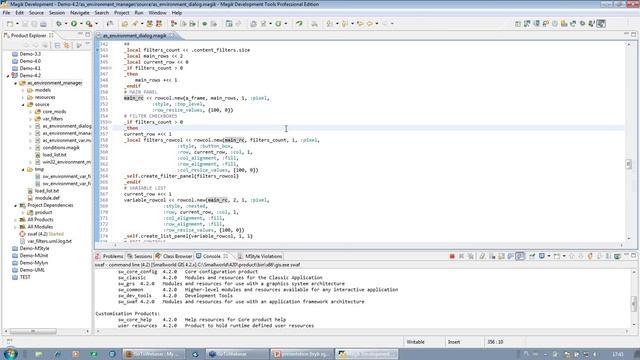Open the Source menu
Viewport: 640px width, 360px height.
(x=36, y=13)
